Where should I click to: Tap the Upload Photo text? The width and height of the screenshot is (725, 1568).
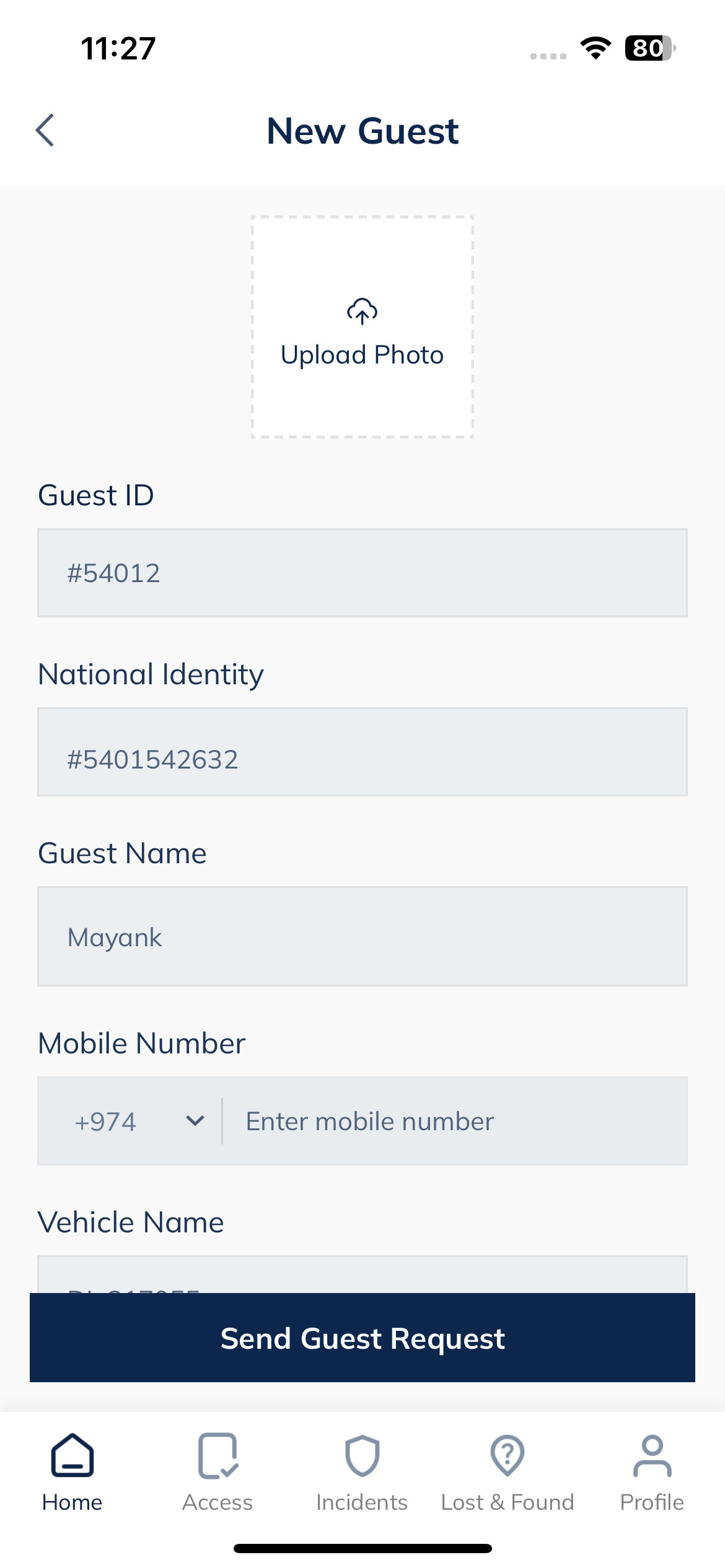click(x=362, y=355)
